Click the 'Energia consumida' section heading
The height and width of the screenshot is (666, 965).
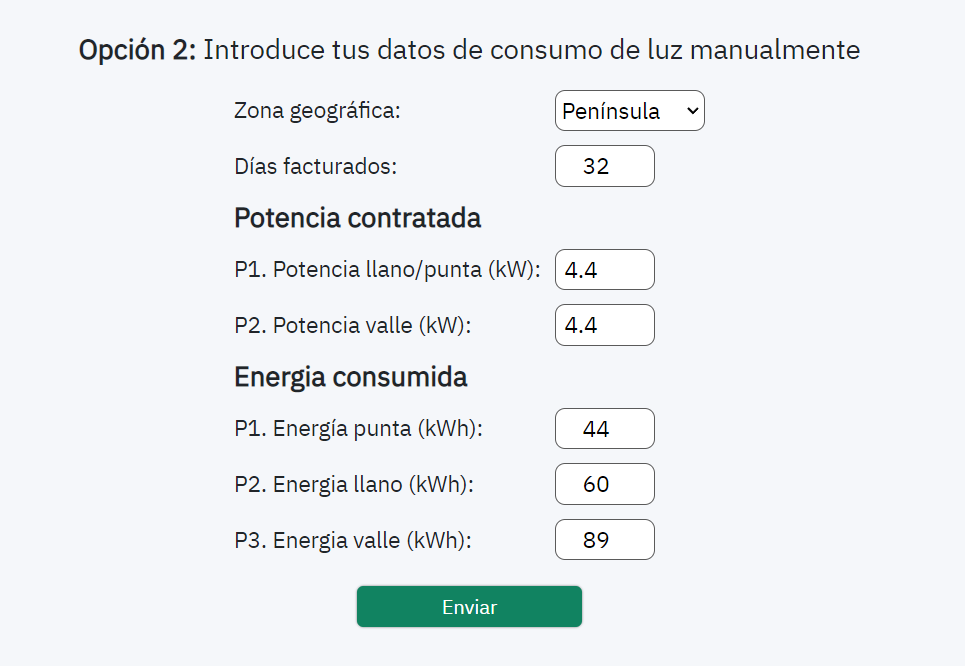[x=350, y=377]
